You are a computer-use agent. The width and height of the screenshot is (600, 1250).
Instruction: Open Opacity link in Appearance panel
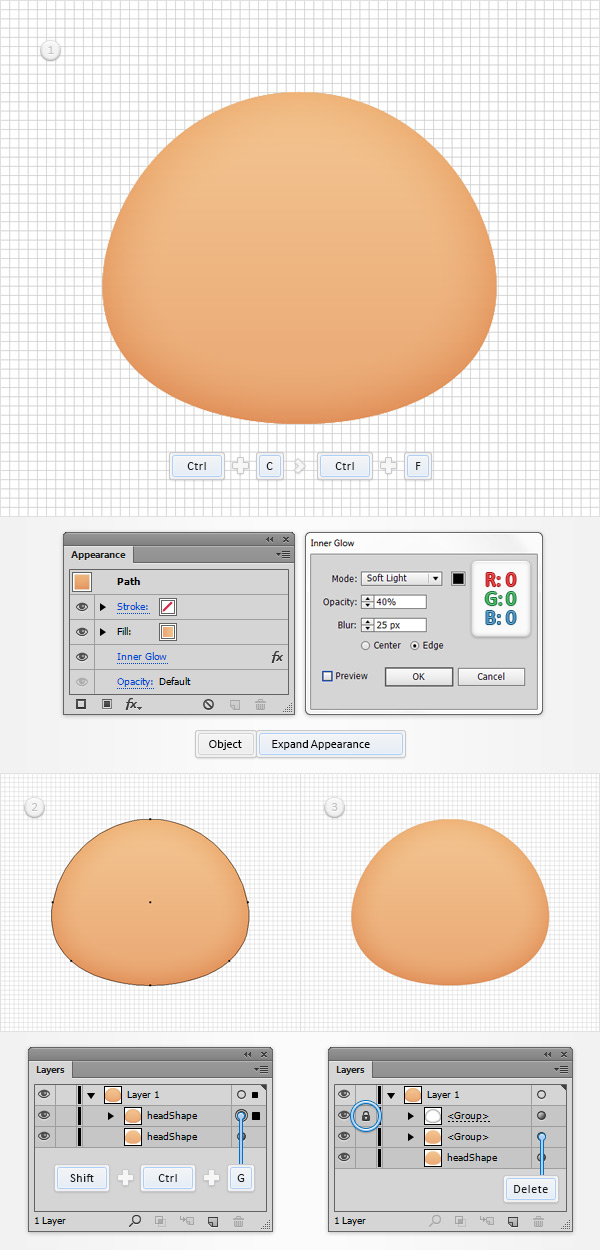click(135, 682)
